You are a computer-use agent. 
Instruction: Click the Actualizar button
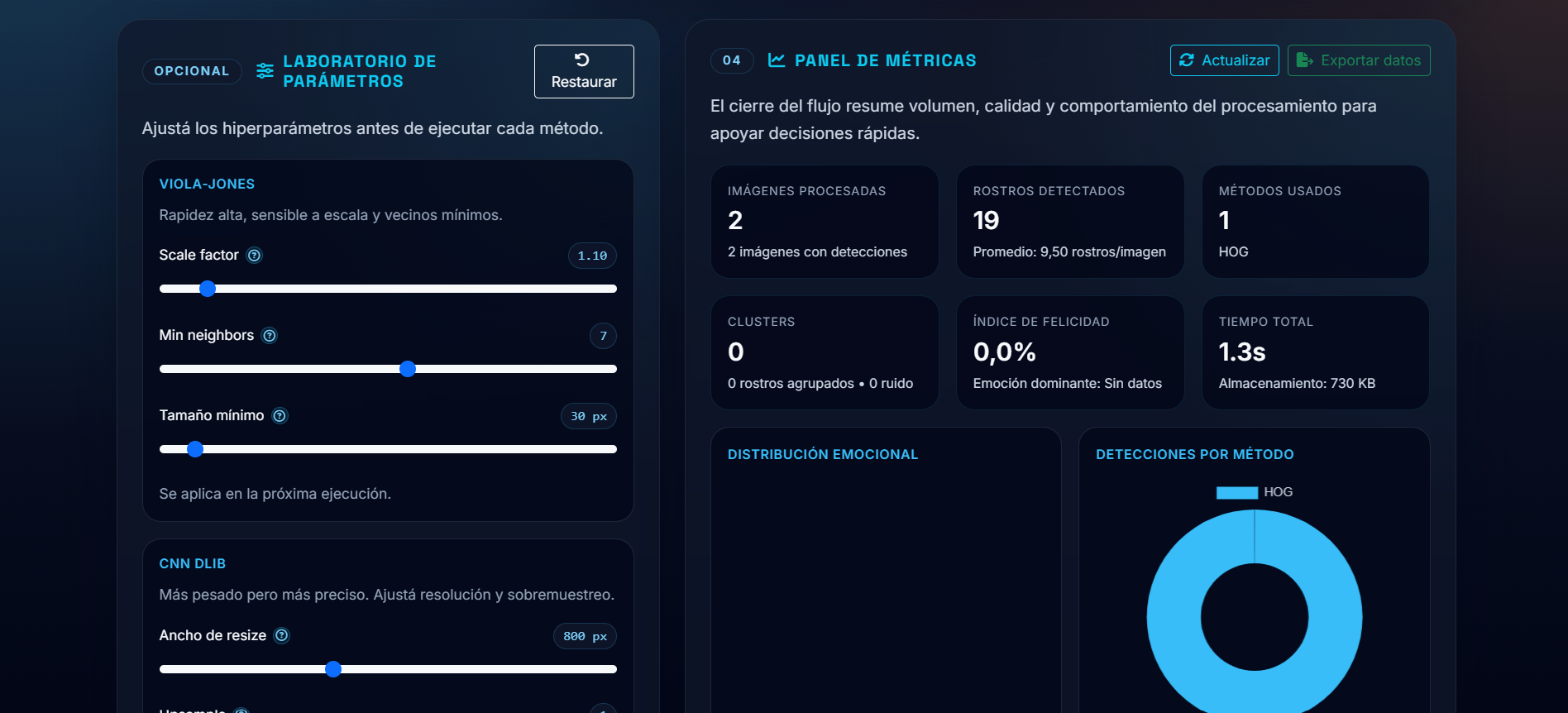pyautogui.click(x=1224, y=60)
